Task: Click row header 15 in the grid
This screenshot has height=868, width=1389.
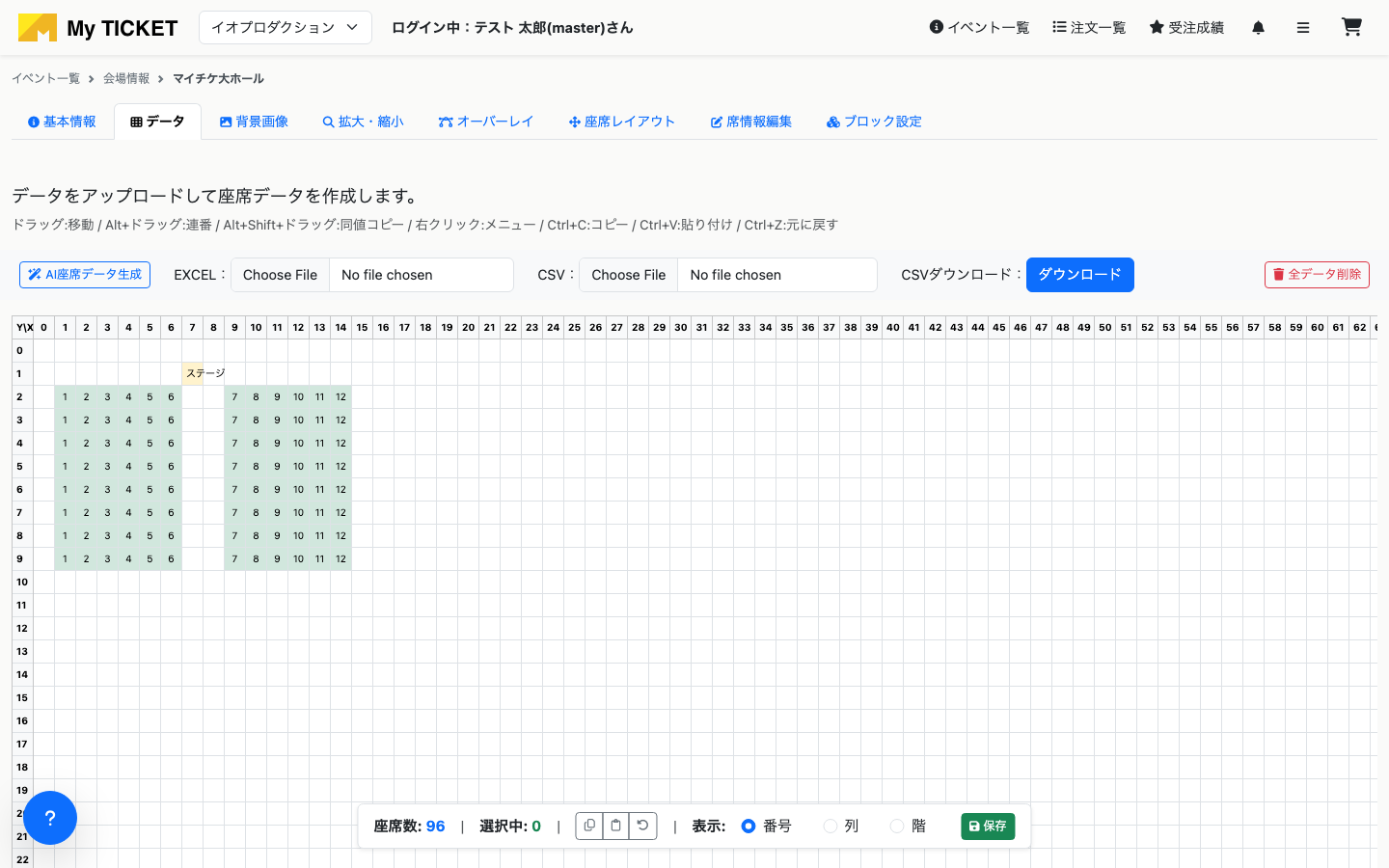Action: tap(22, 697)
